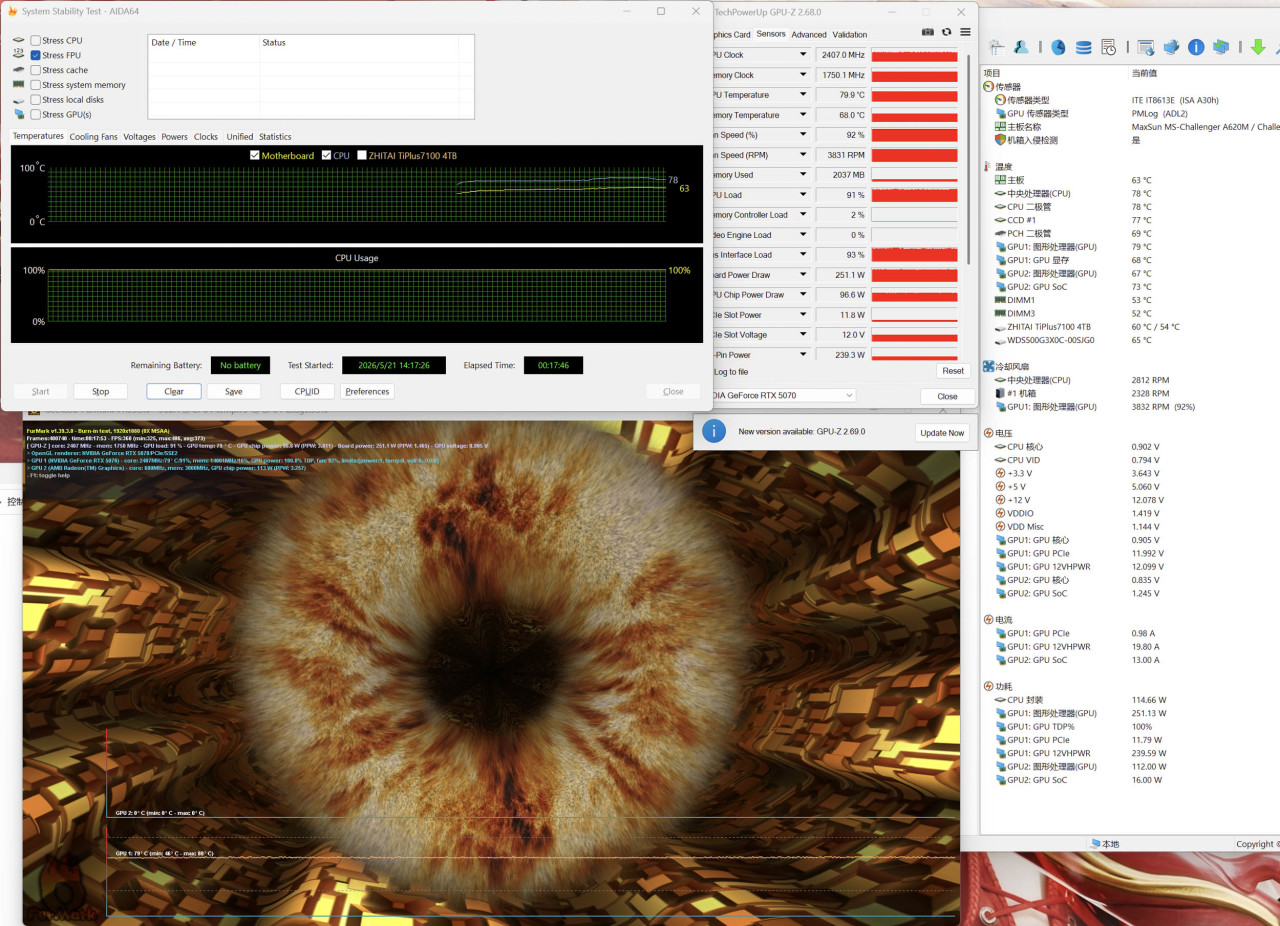1280x926 pixels.
Task: Enable the Stress system memory checkbox
Action: pos(36,85)
